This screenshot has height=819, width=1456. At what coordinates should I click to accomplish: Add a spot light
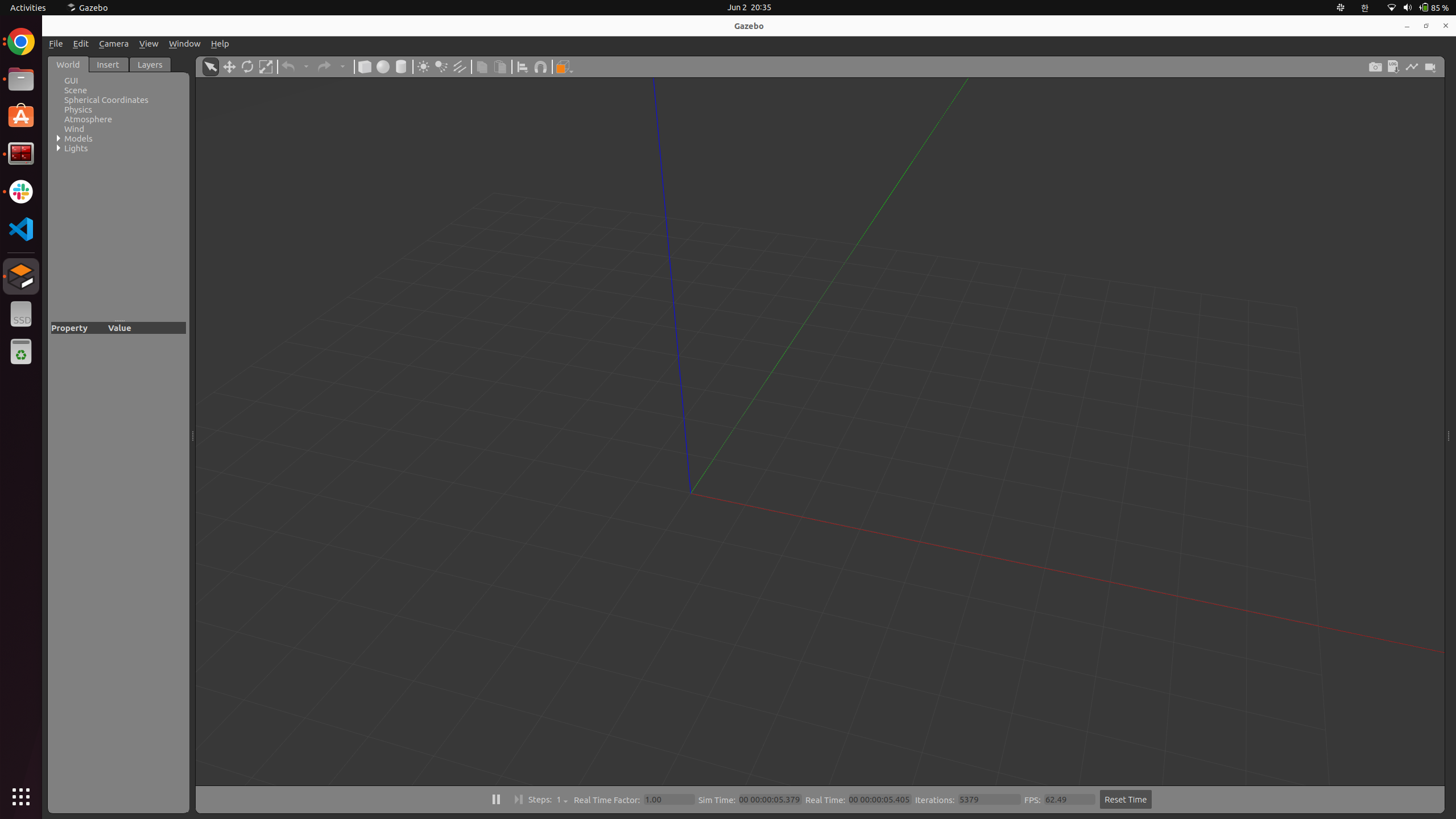pos(441,67)
